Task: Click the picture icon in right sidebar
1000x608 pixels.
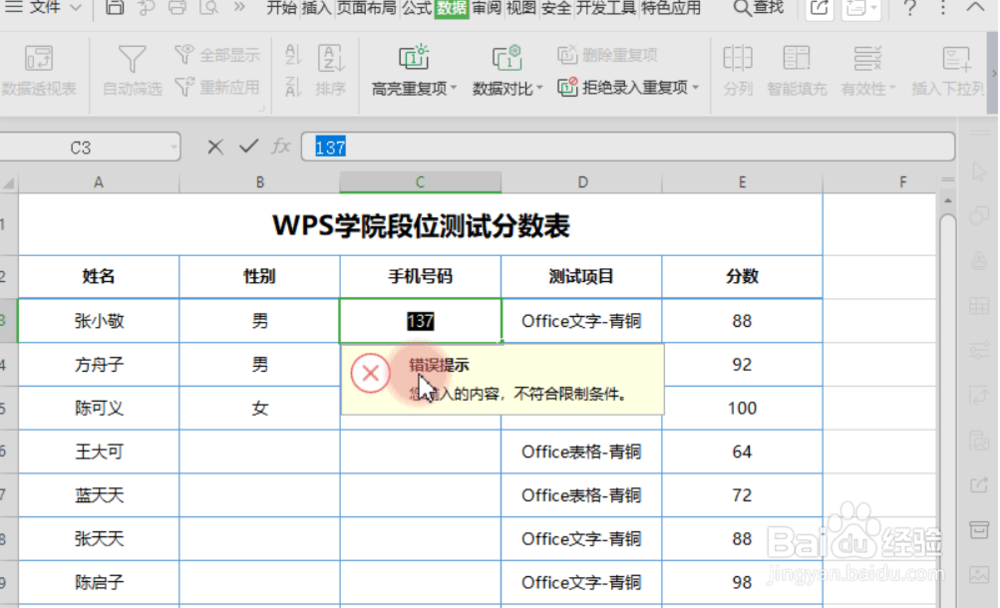Action: tap(979, 575)
